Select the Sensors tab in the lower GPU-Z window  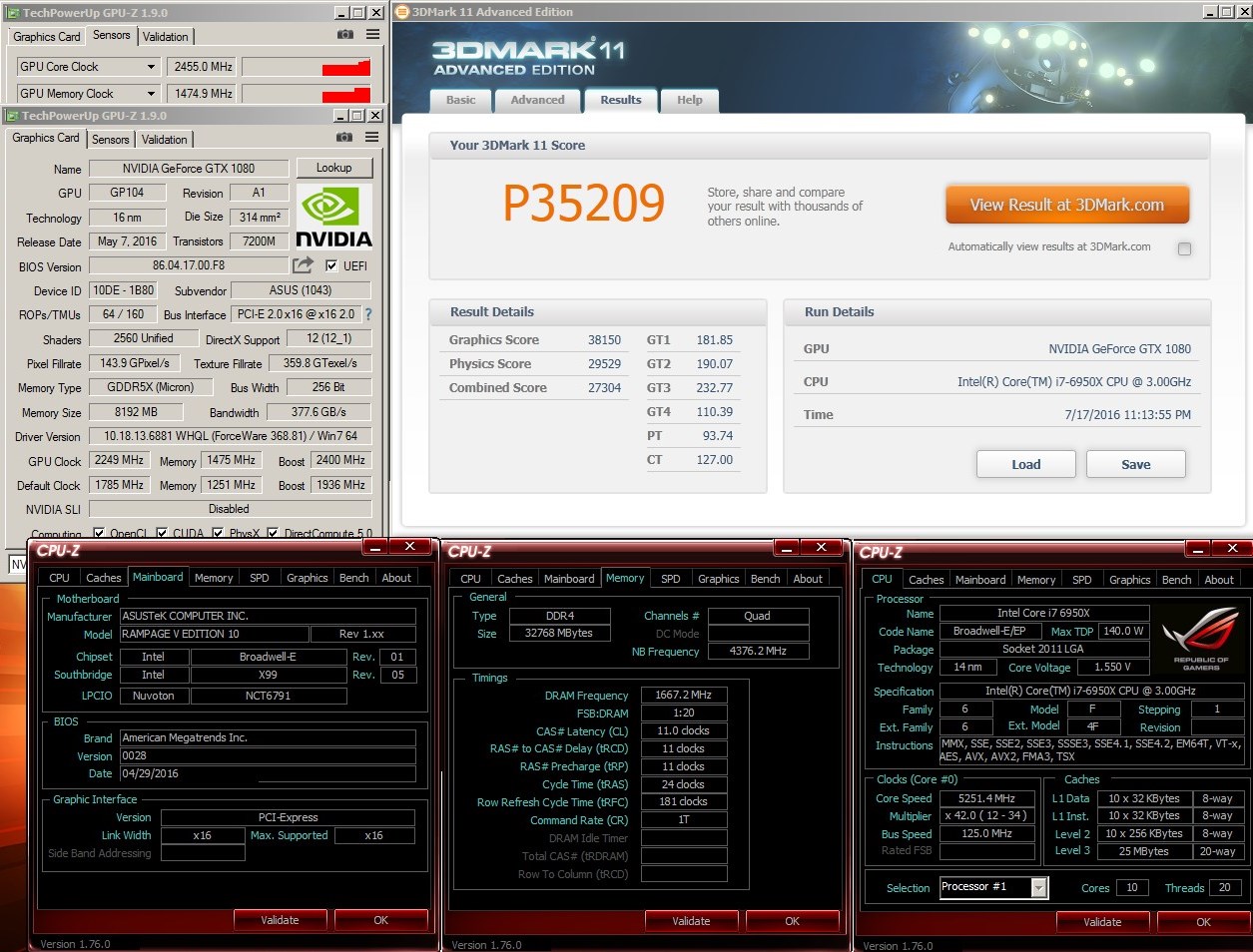[x=111, y=140]
